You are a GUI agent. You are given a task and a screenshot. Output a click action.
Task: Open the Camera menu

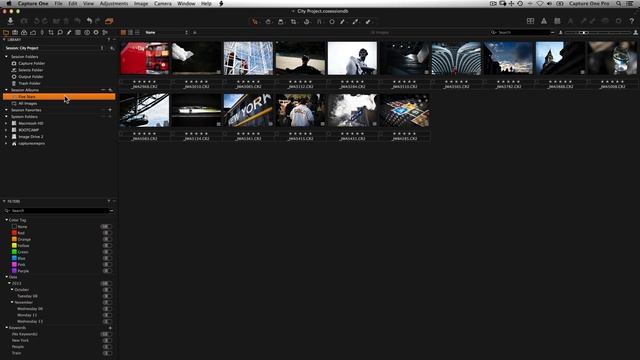tap(162, 3)
